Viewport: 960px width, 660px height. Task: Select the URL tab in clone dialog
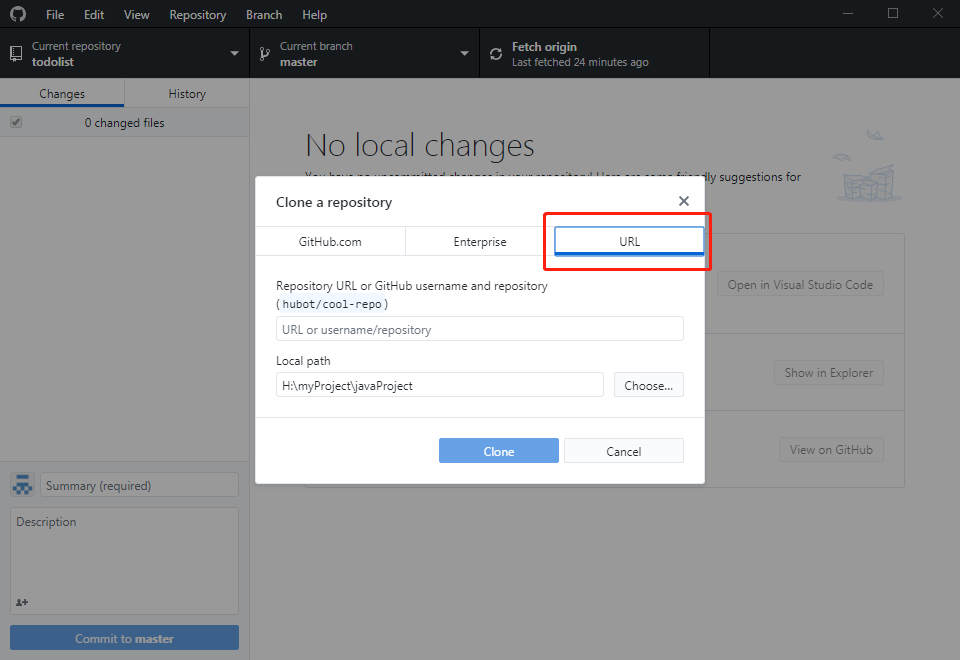coord(629,241)
